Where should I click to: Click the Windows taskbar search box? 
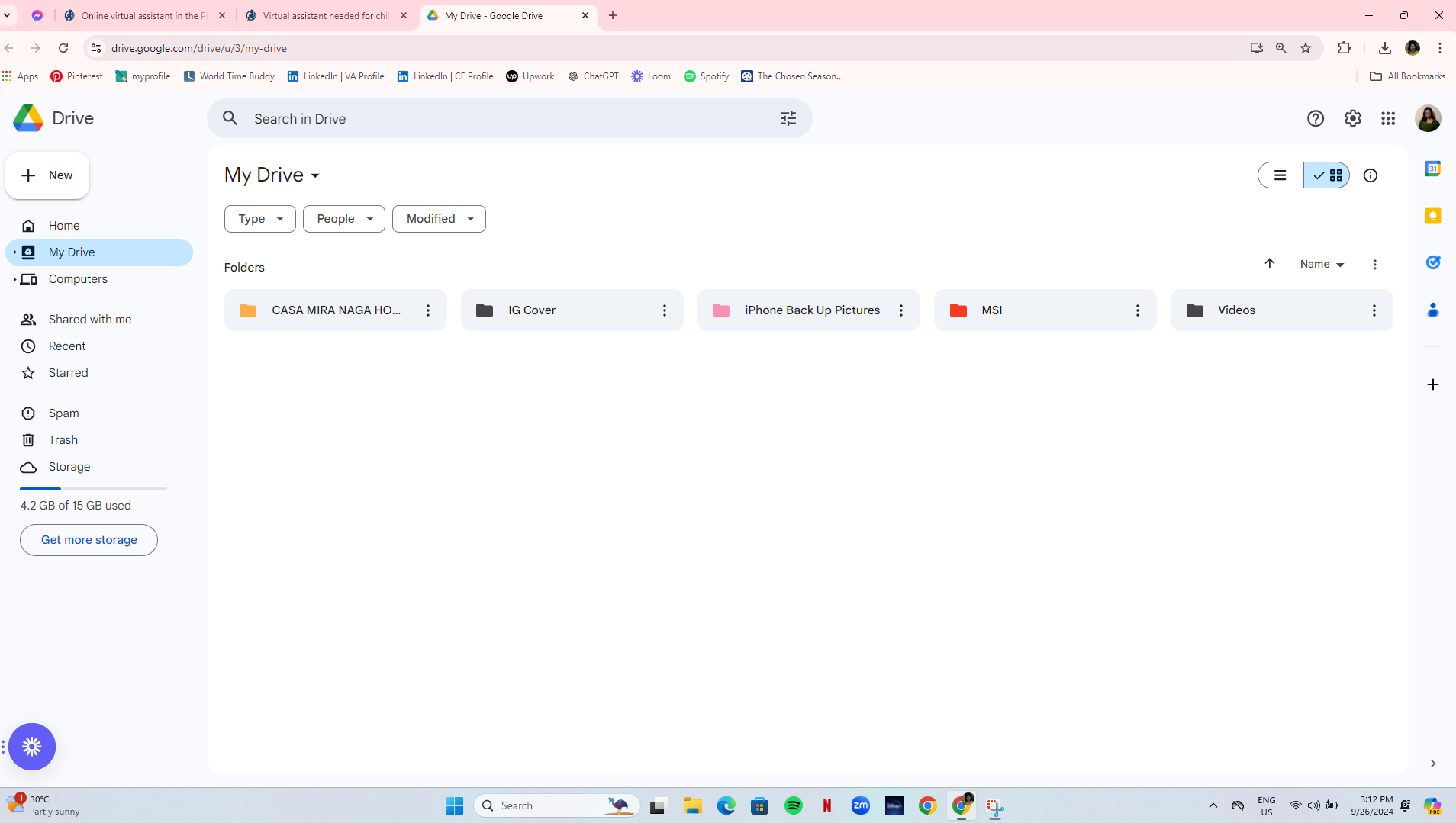(556, 805)
